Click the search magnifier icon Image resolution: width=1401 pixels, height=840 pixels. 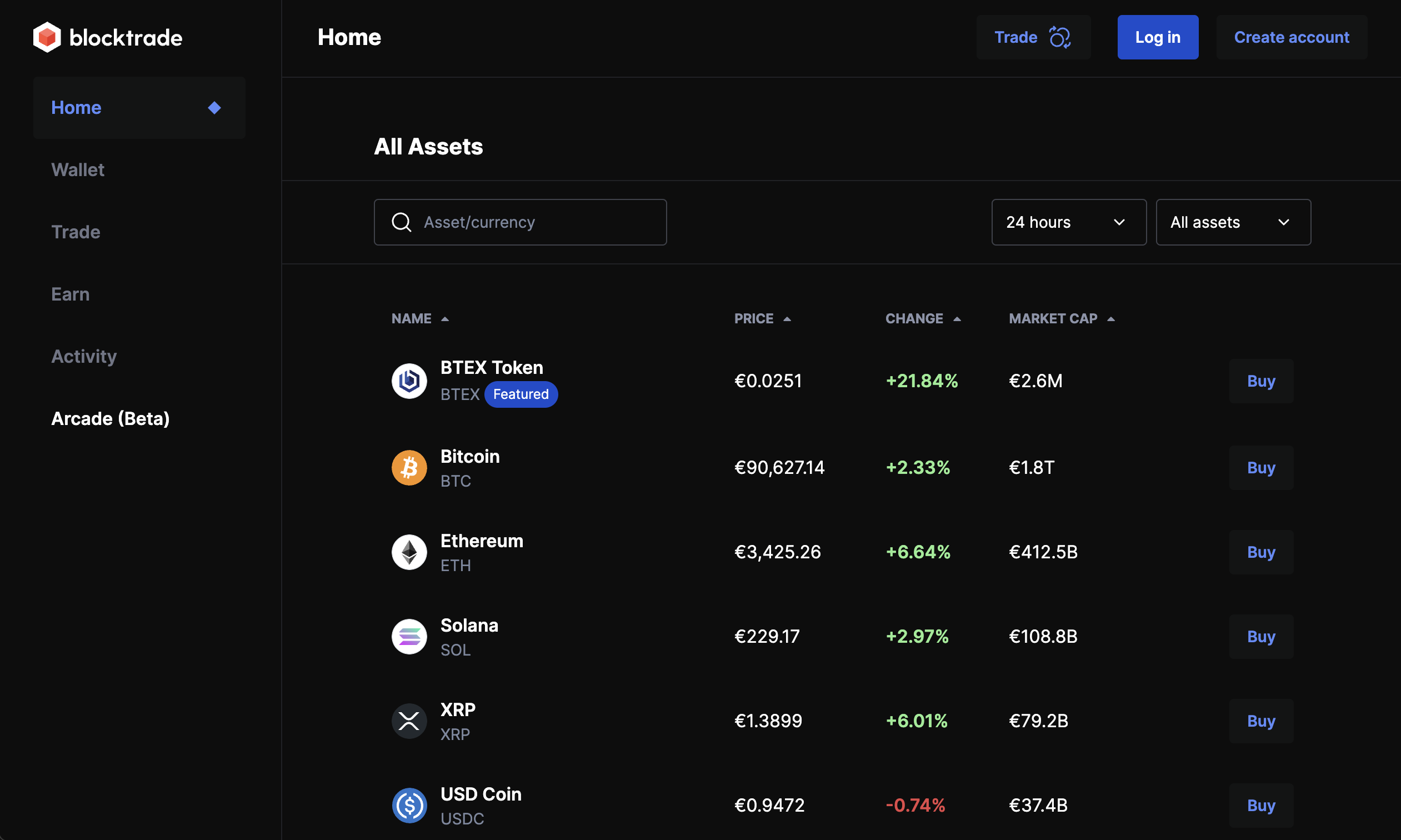tap(401, 222)
